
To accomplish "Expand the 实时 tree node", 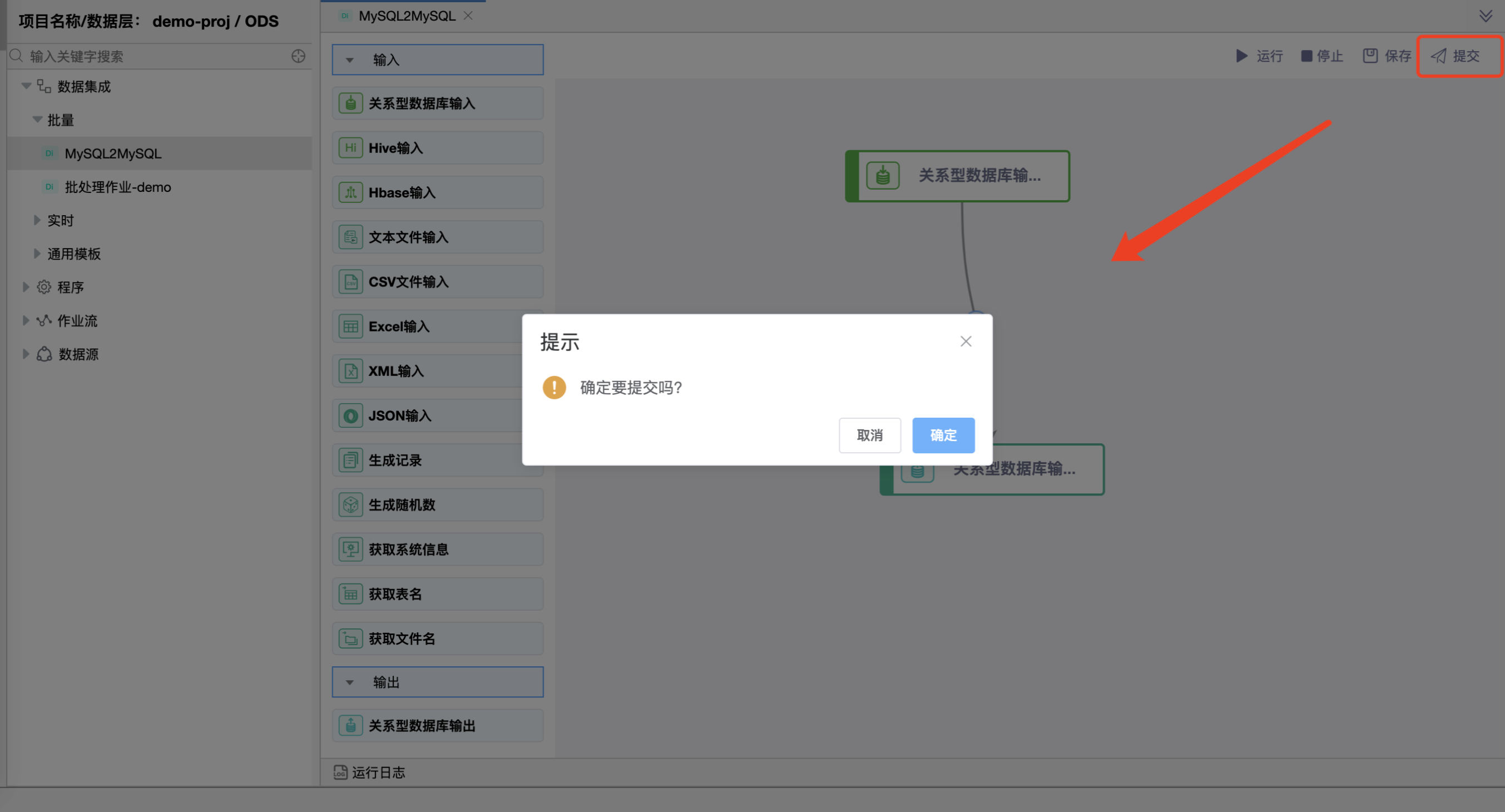I will 37,220.
